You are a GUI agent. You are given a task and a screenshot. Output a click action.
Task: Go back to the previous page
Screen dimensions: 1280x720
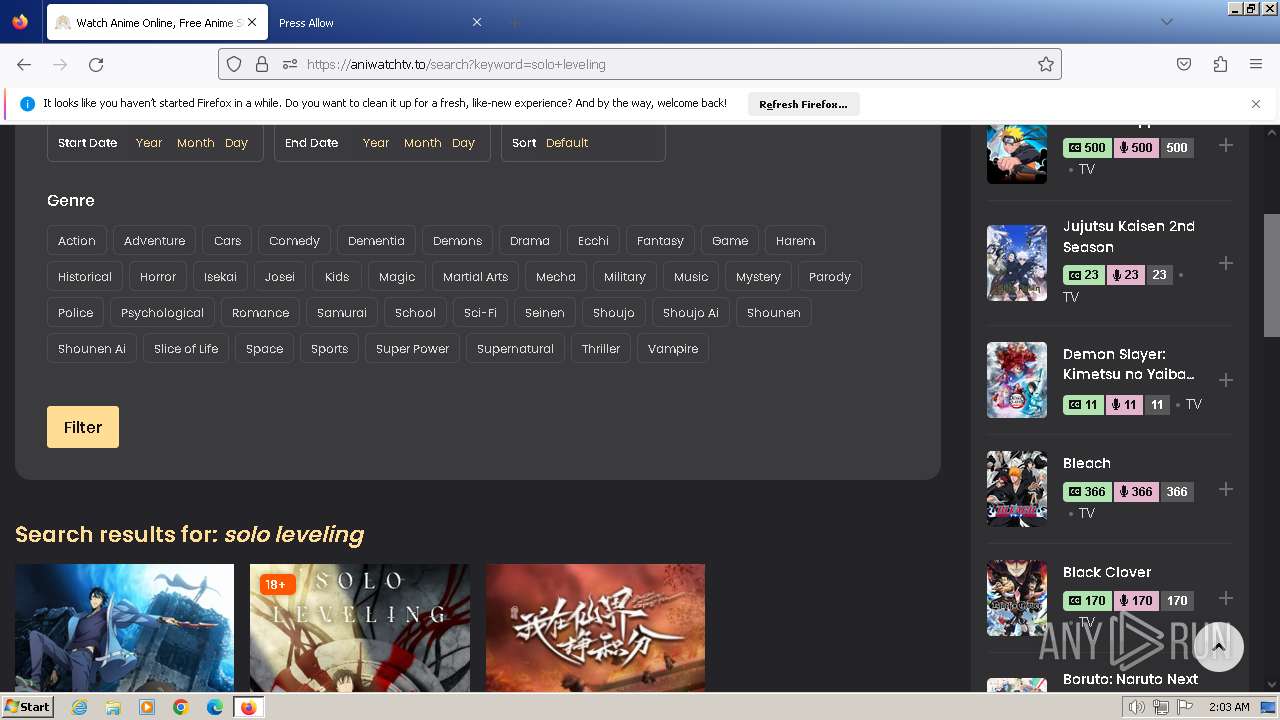(24, 64)
